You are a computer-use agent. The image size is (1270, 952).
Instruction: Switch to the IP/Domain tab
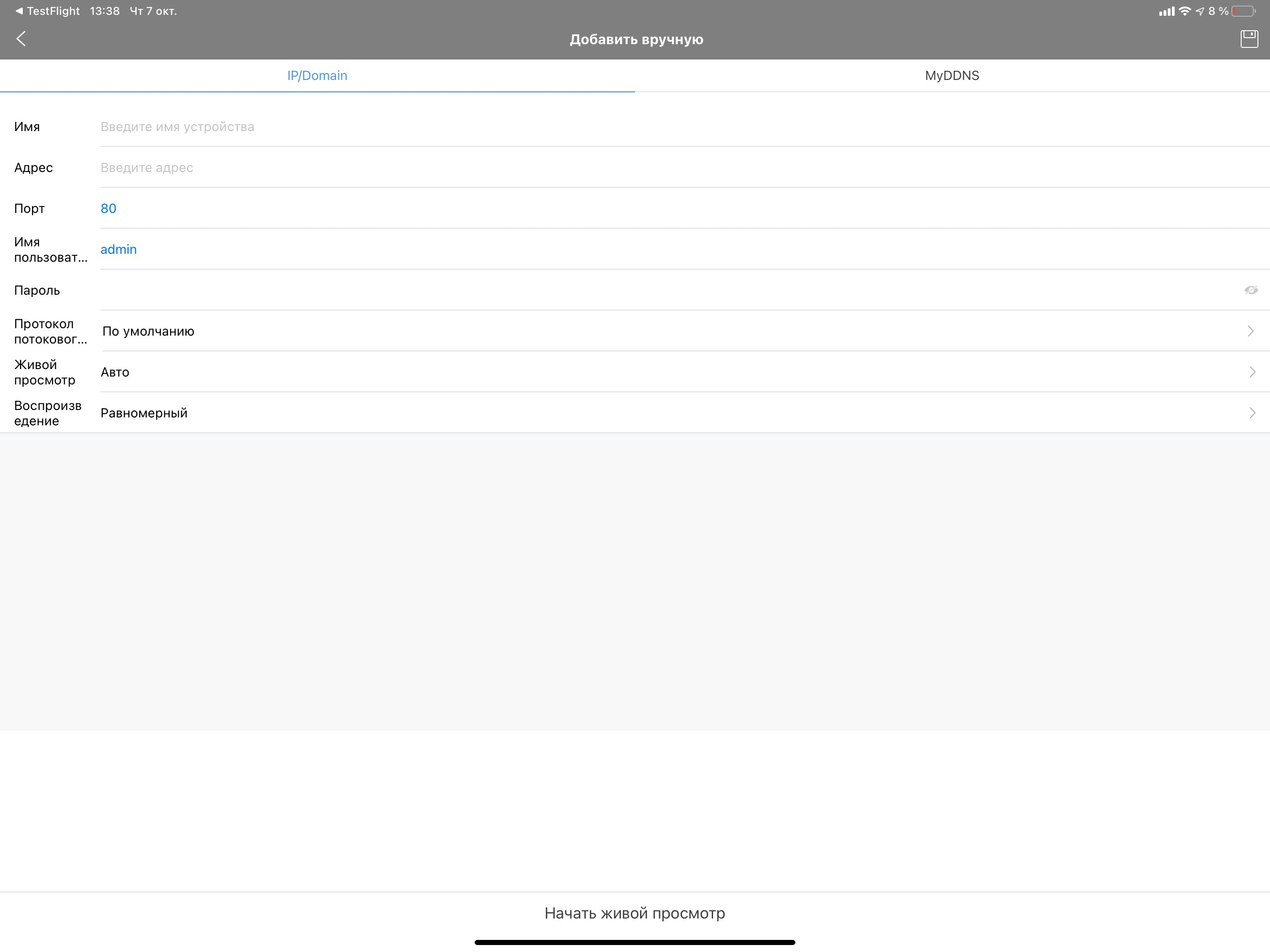click(317, 76)
